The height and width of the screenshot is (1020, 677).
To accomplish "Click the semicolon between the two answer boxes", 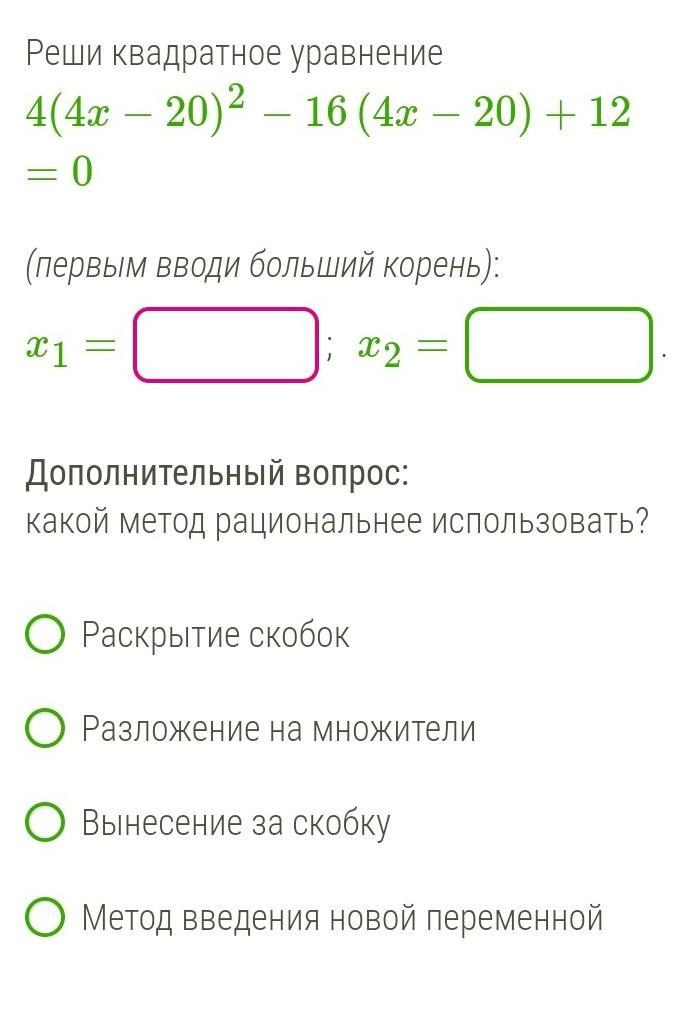I will click(329, 348).
